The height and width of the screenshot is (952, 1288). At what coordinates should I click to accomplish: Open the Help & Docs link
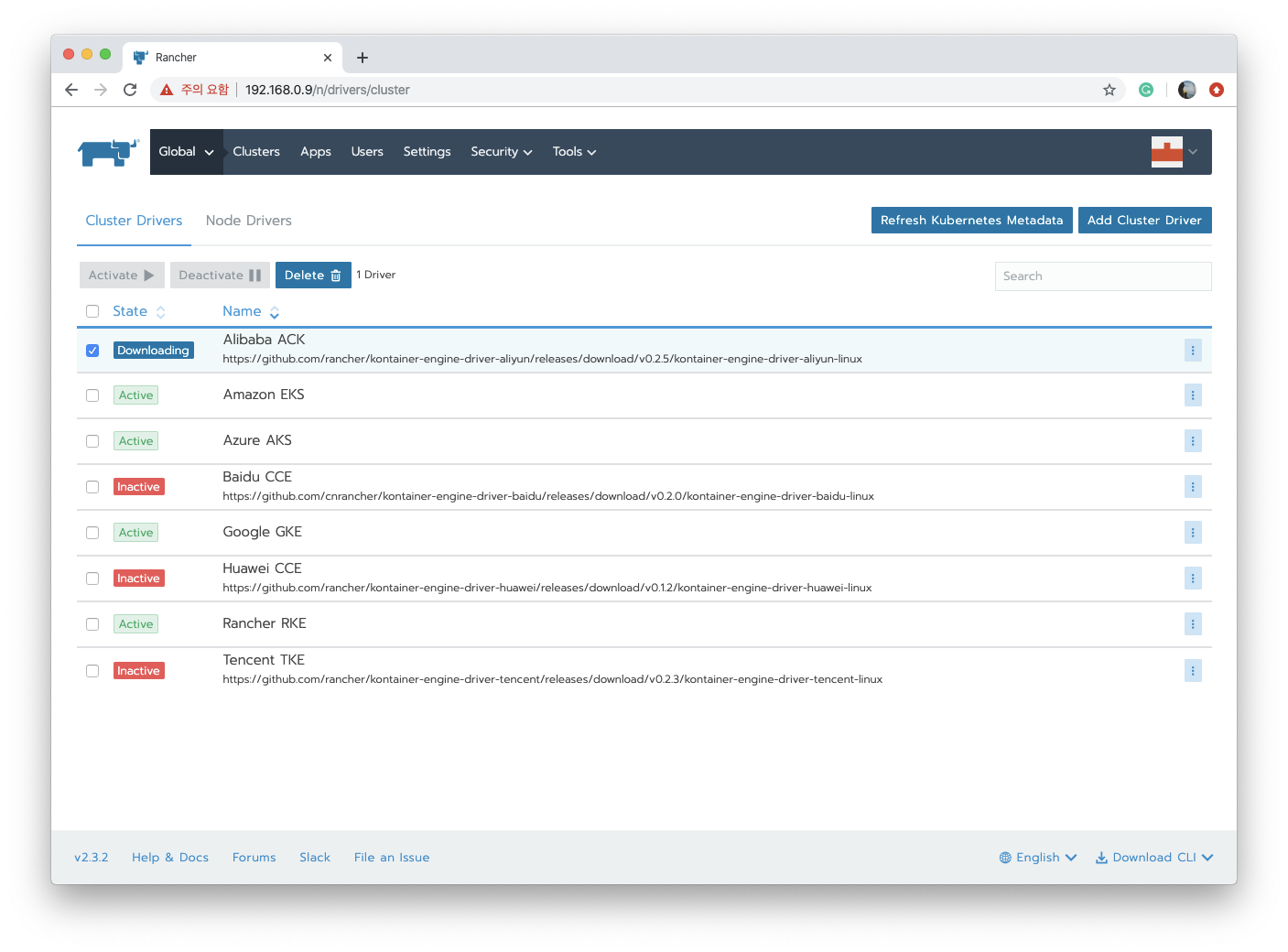point(170,858)
